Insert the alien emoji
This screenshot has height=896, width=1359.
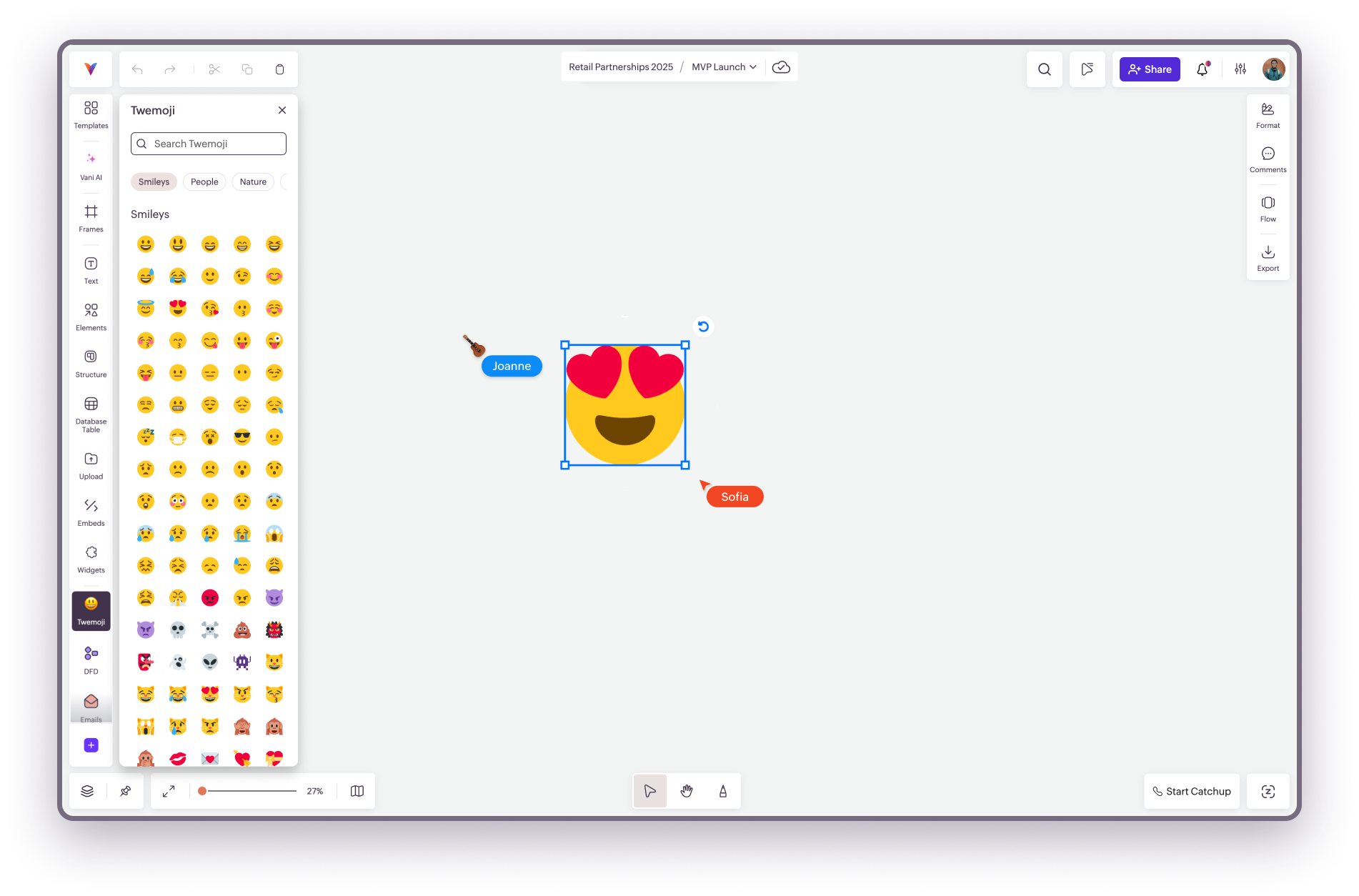pos(210,662)
